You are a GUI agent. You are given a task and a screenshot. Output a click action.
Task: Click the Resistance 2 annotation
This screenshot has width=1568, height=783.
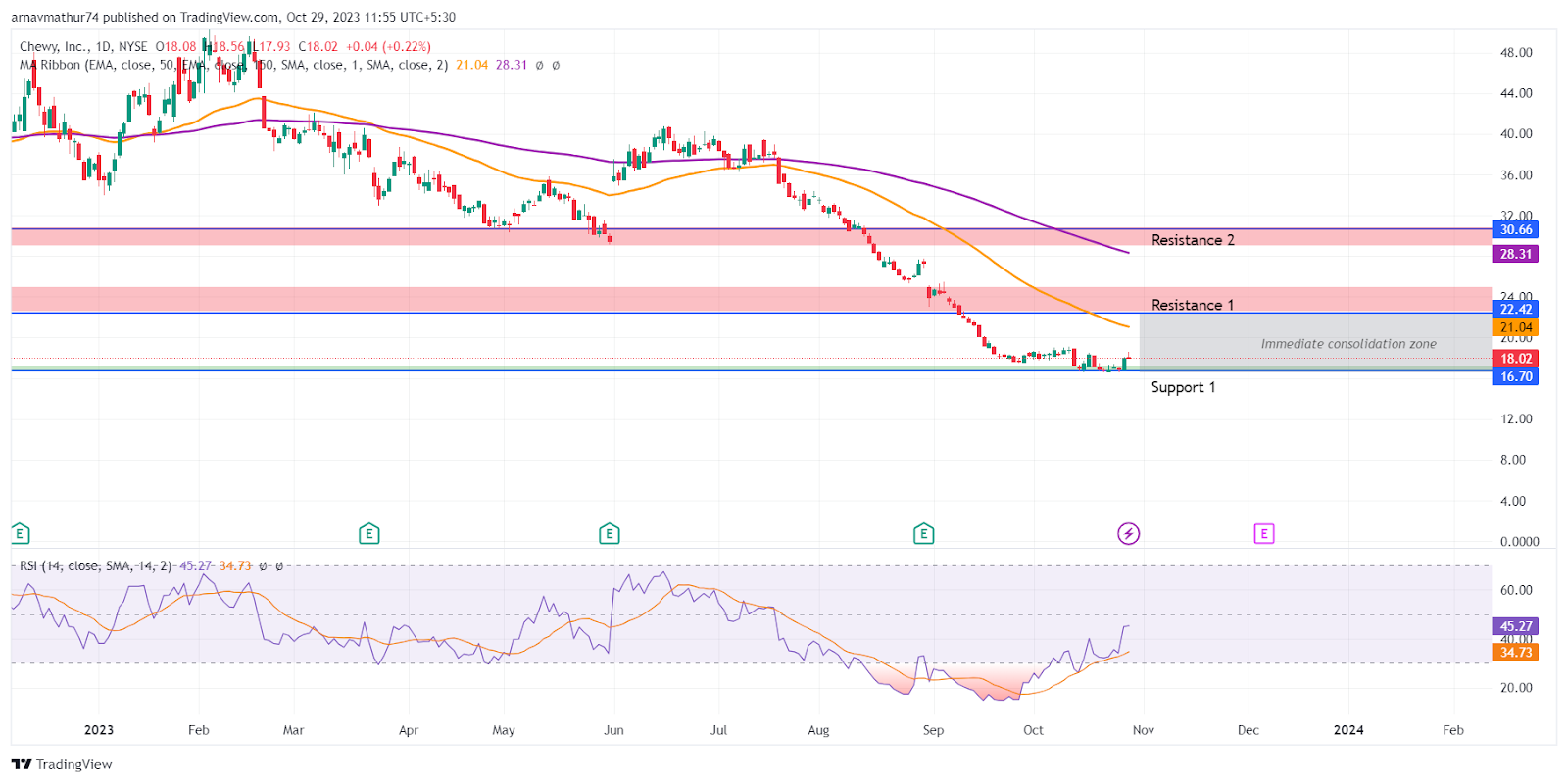click(1193, 240)
